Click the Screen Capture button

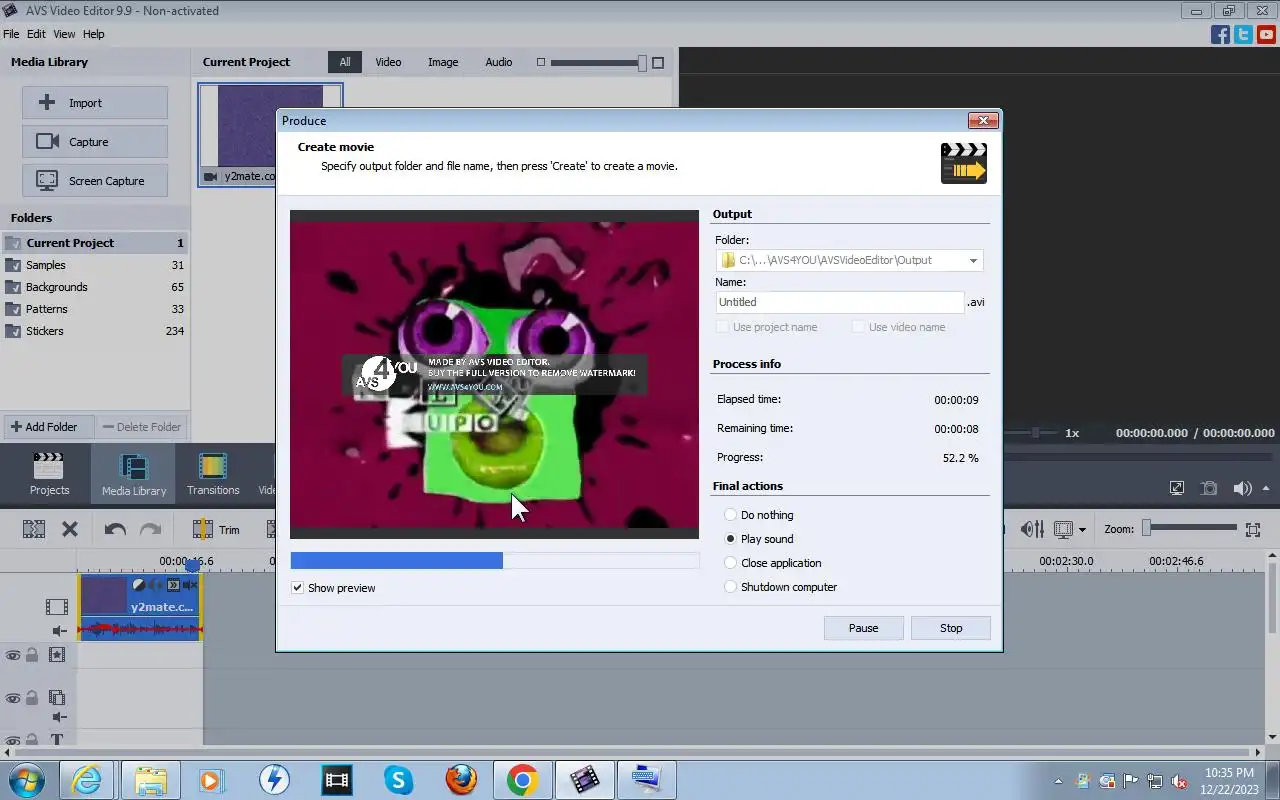[95, 181]
